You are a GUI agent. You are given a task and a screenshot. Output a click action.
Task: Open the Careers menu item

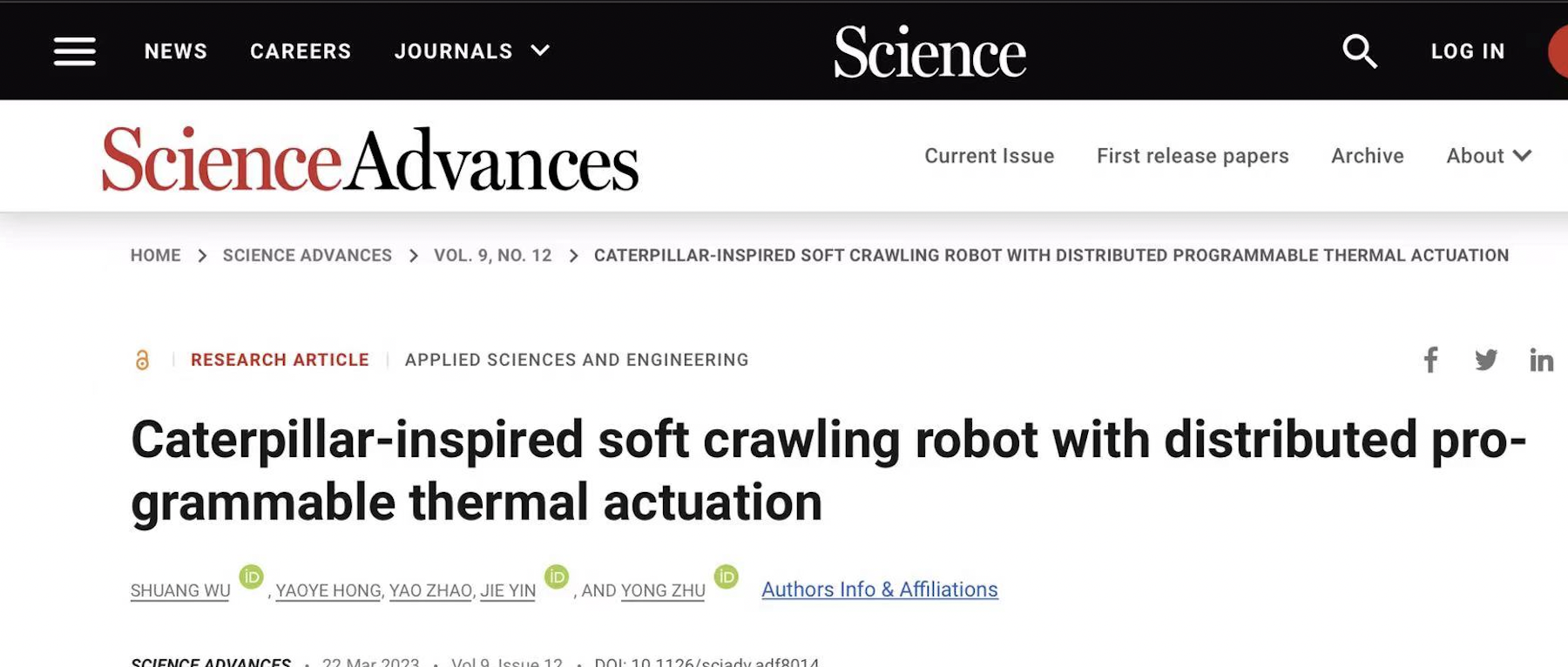(x=301, y=51)
